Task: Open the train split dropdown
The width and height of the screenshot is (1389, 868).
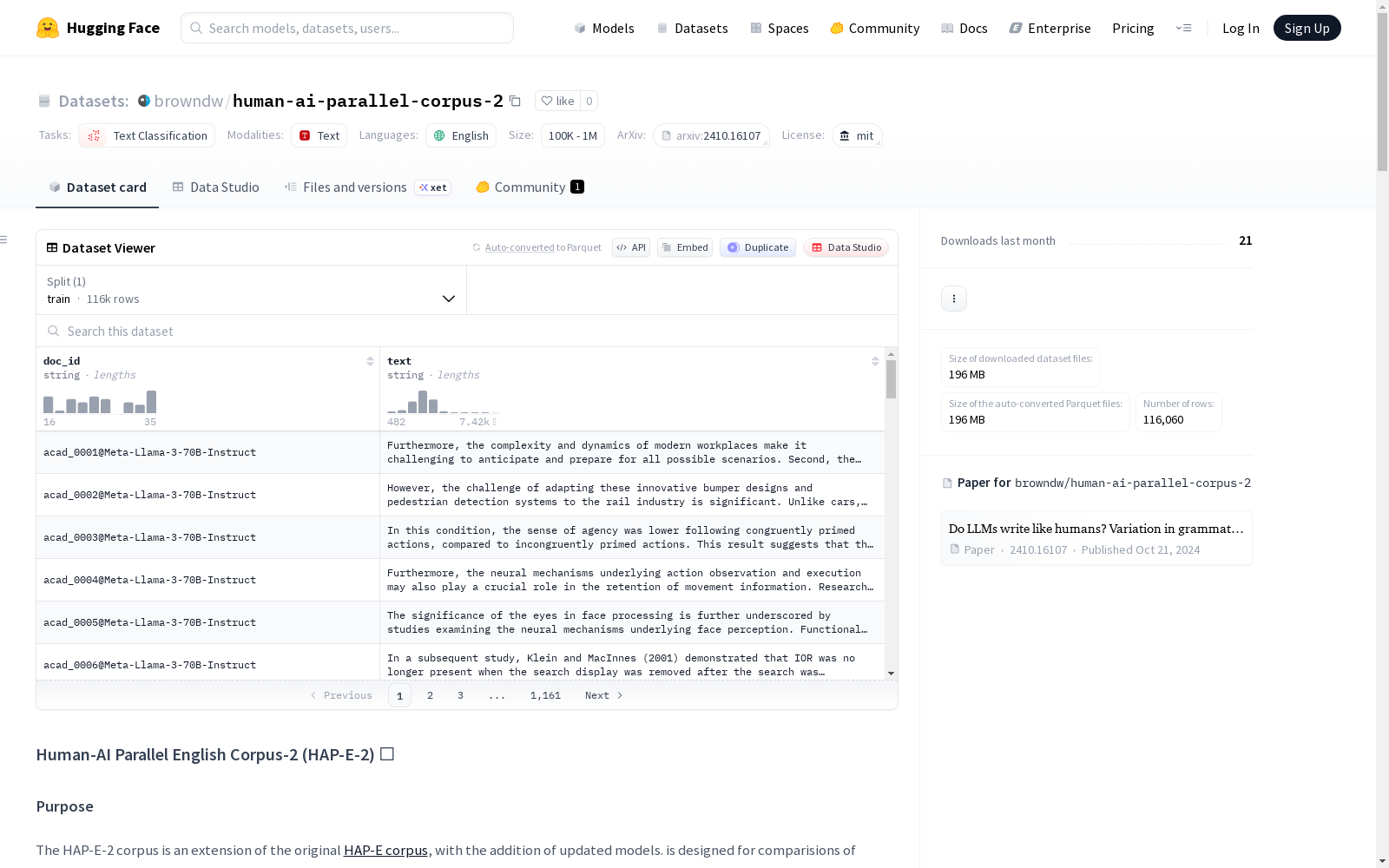Action: click(252, 290)
